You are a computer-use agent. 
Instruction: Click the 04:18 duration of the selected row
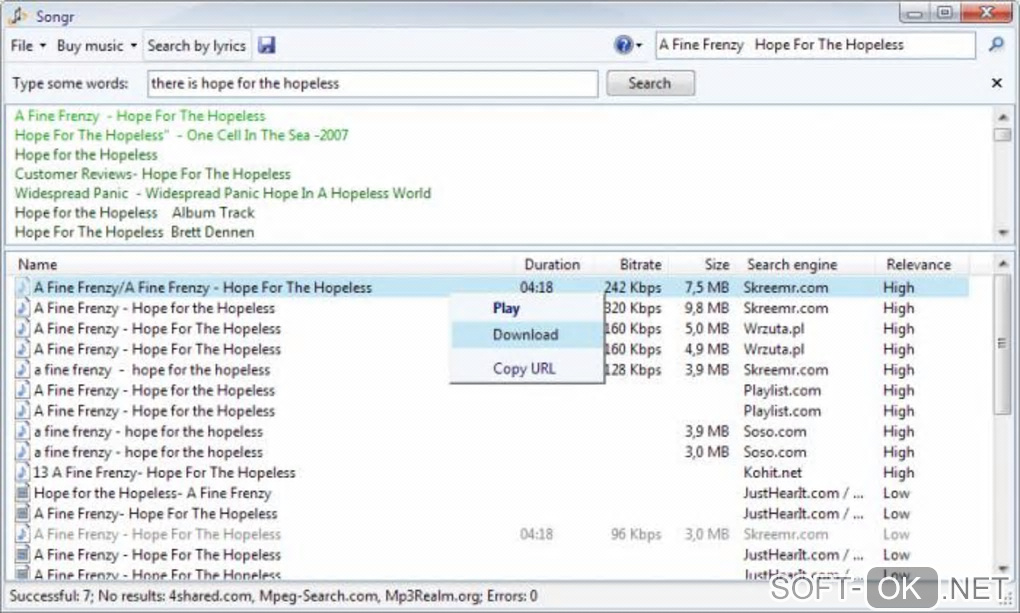click(x=536, y=287)
